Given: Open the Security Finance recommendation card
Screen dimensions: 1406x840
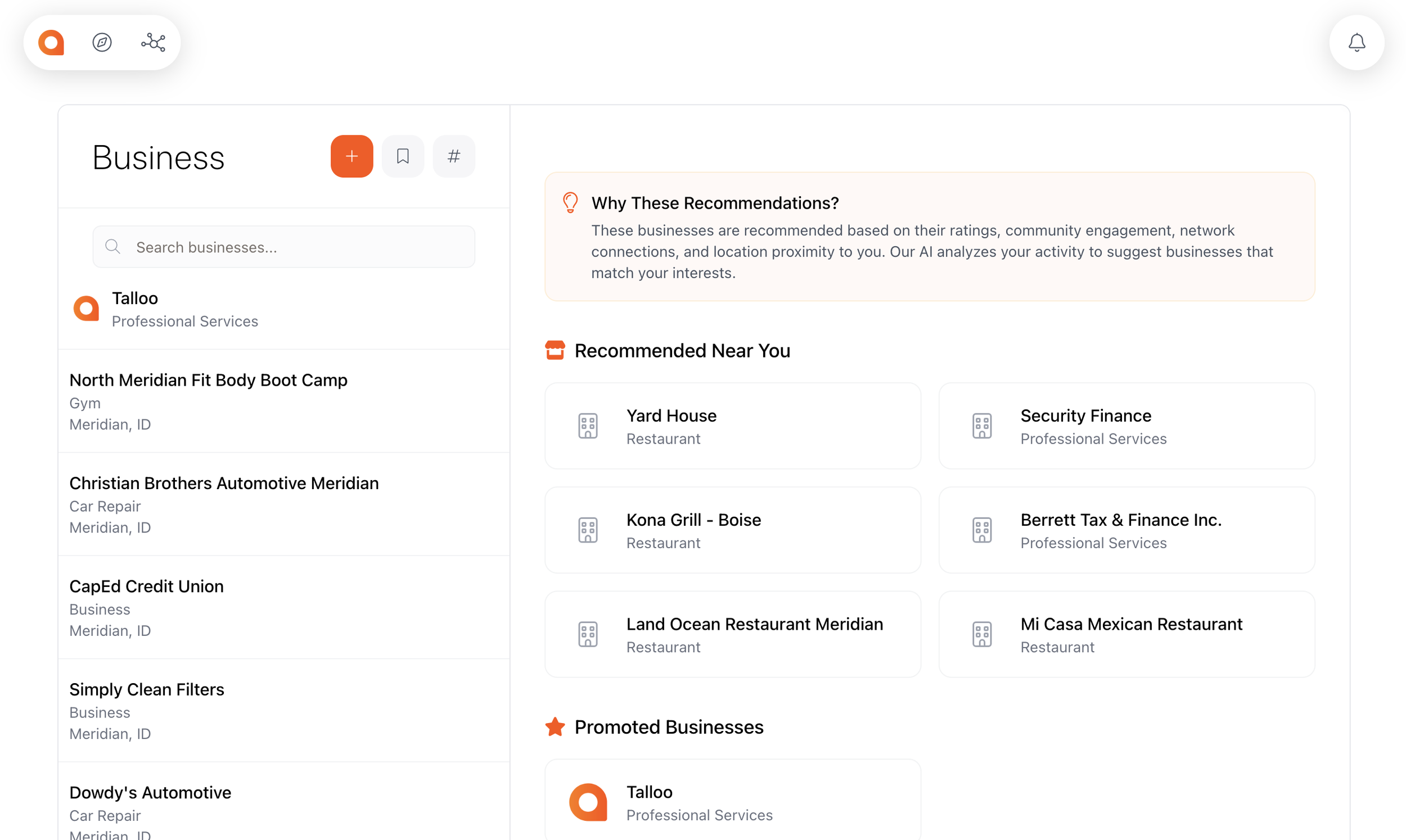Looking at the screenshot, I should 1126,426.
